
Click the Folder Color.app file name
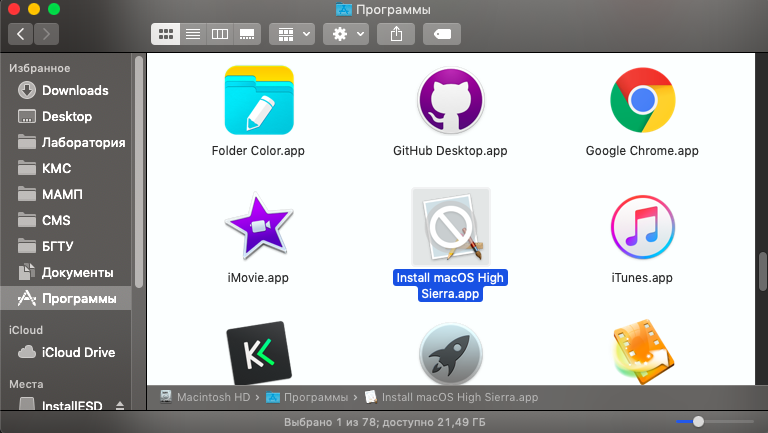pyautogui.click(x=258, y=151)
